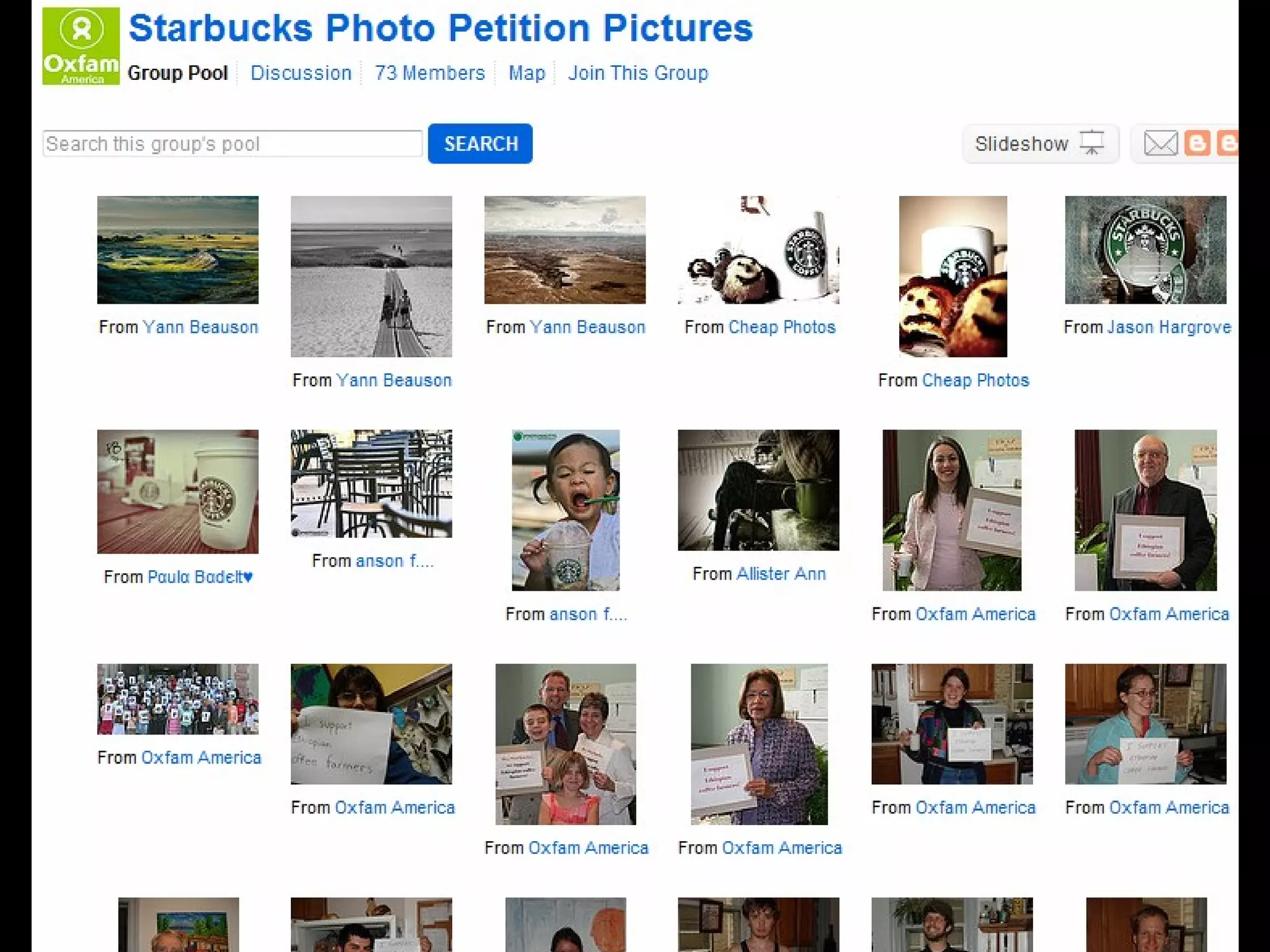Click the first orange Blogger icon
1270x952 pixels.
pos(1197,144)
